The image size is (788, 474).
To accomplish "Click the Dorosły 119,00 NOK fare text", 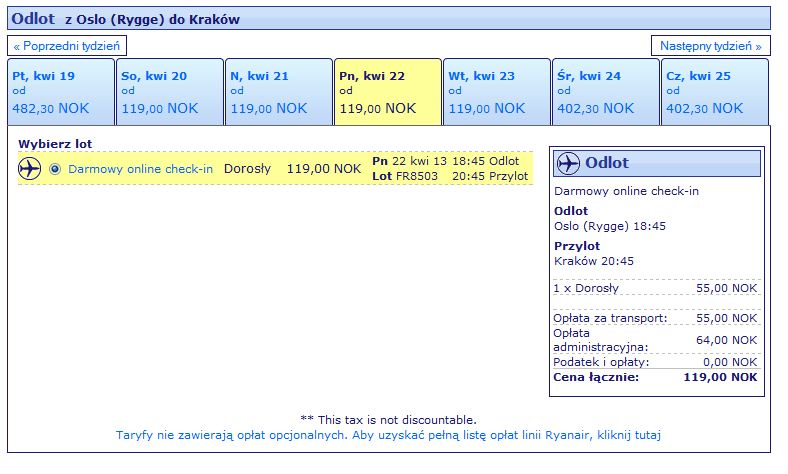I will click(x=292, y=169).
